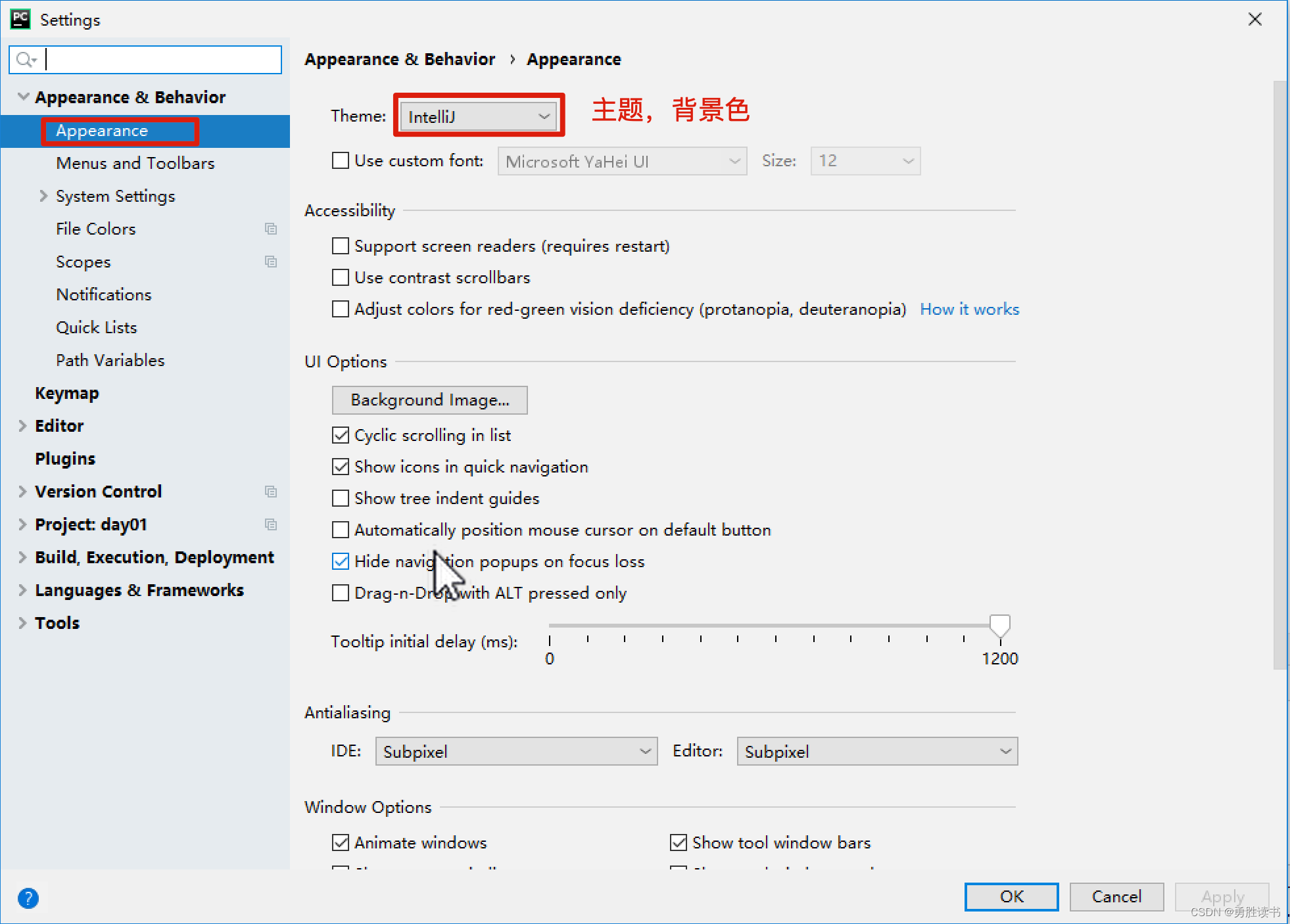Click the Scopes project-level copy icon

270,262
